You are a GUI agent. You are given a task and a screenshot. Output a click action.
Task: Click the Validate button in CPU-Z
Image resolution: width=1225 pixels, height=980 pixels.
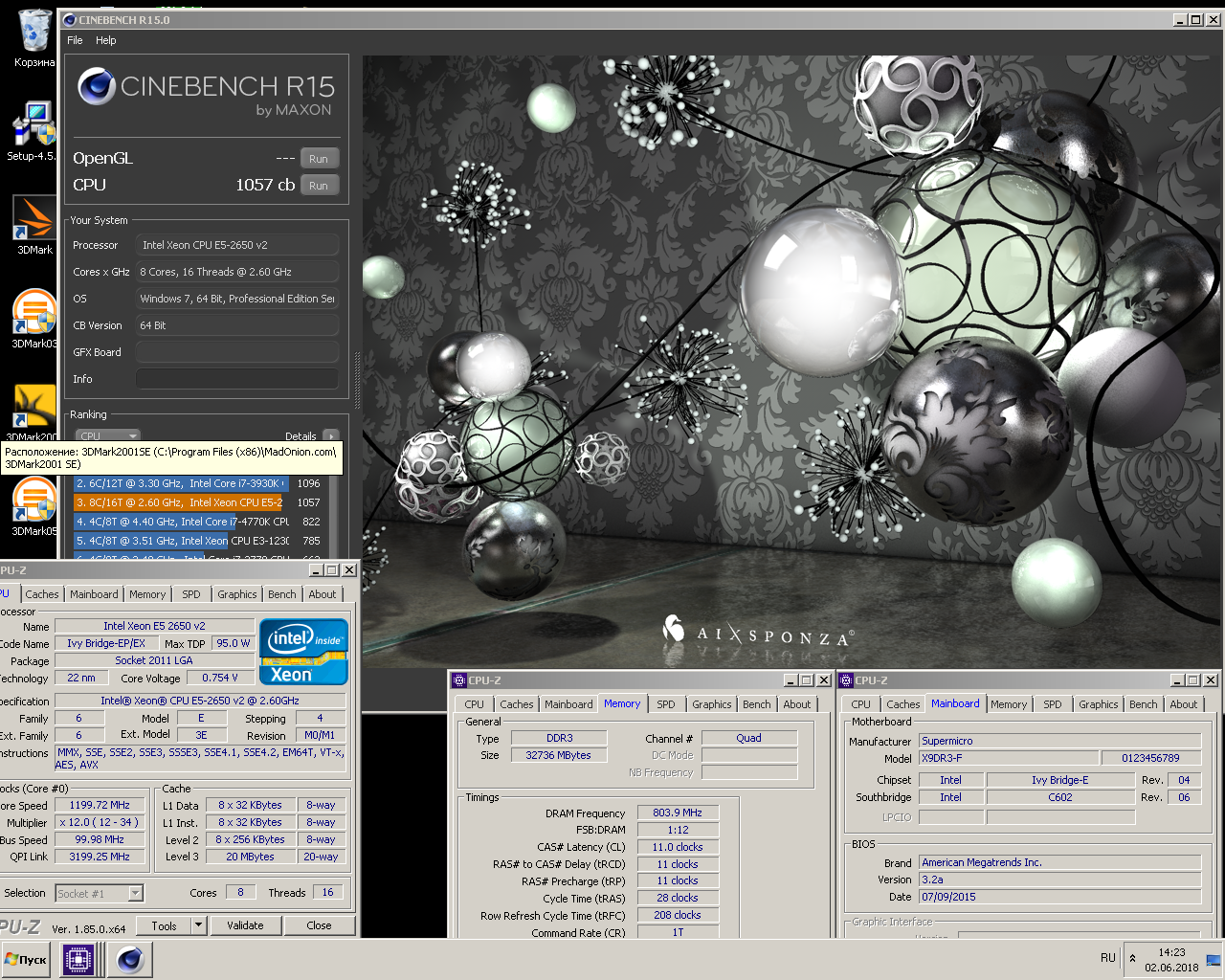[x=245, y=925]
